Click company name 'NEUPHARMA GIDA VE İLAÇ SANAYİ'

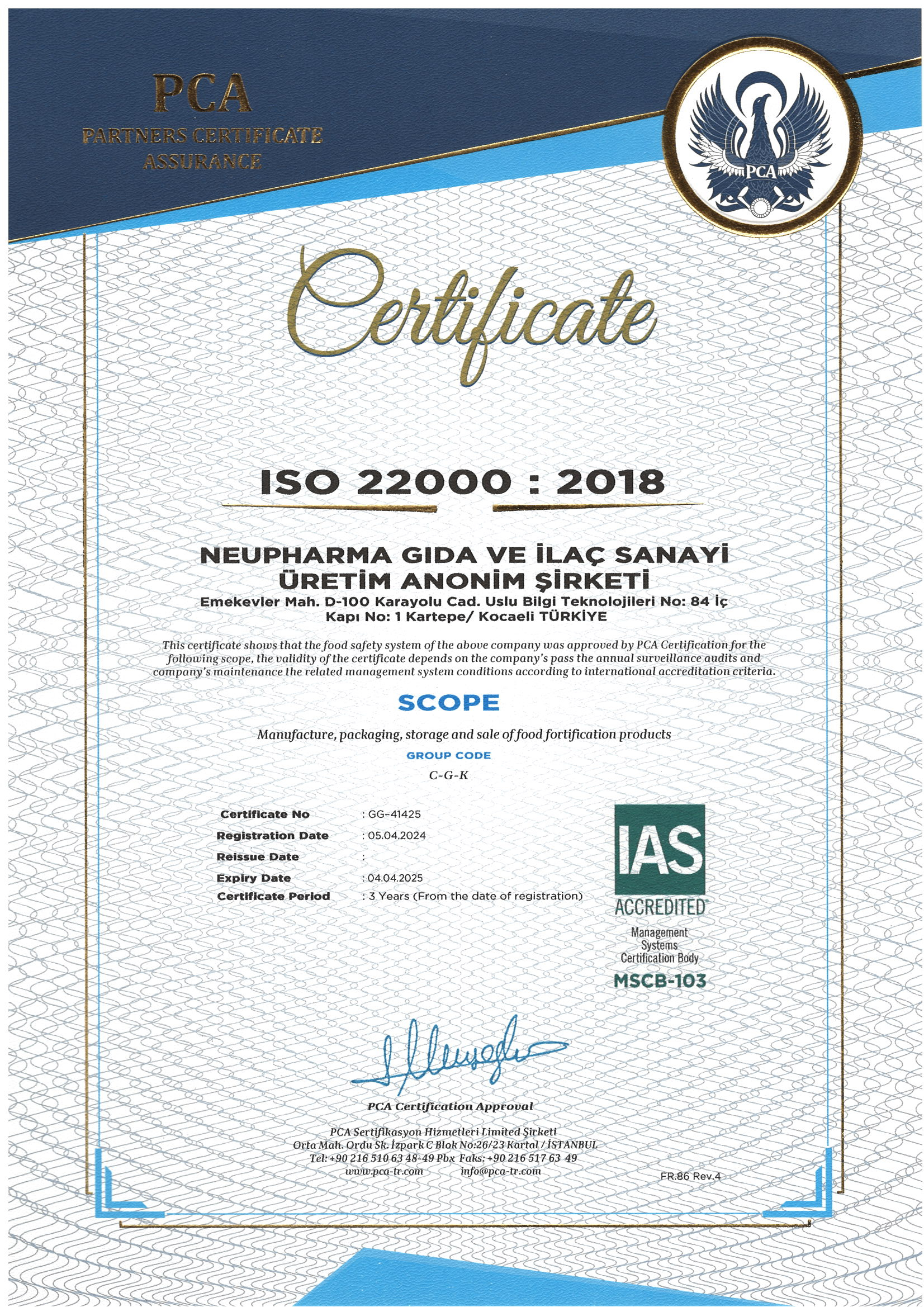click(465, 555)
